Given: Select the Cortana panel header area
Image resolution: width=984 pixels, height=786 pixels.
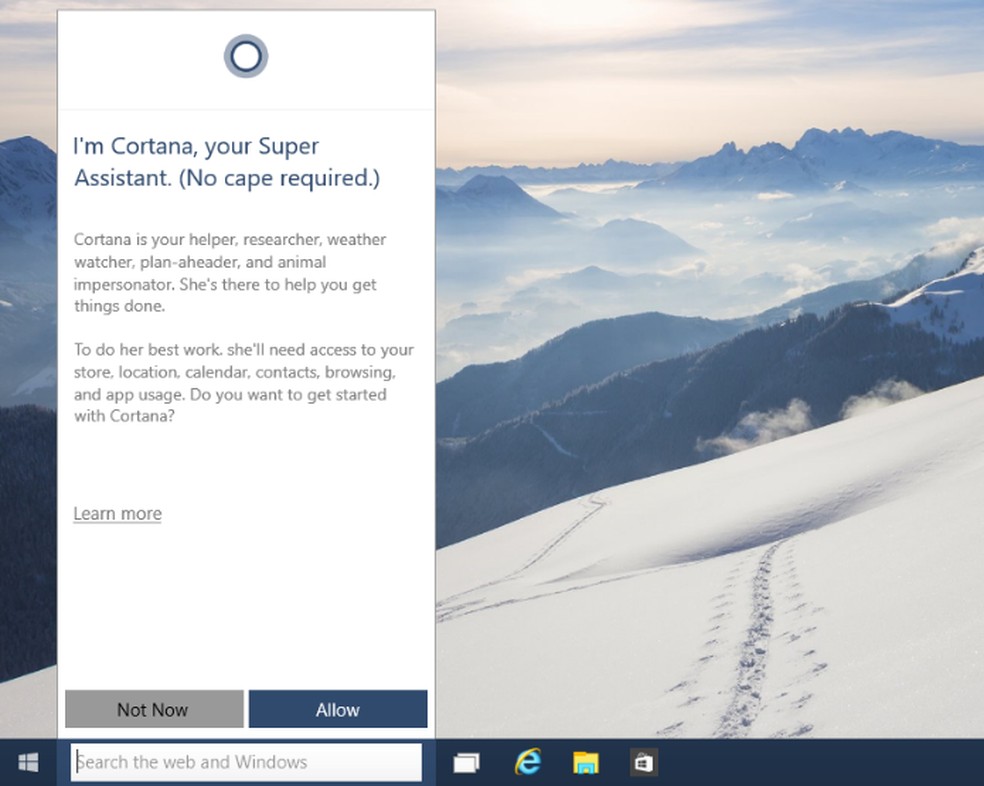Looking at the screenshot, I should 245,57.
